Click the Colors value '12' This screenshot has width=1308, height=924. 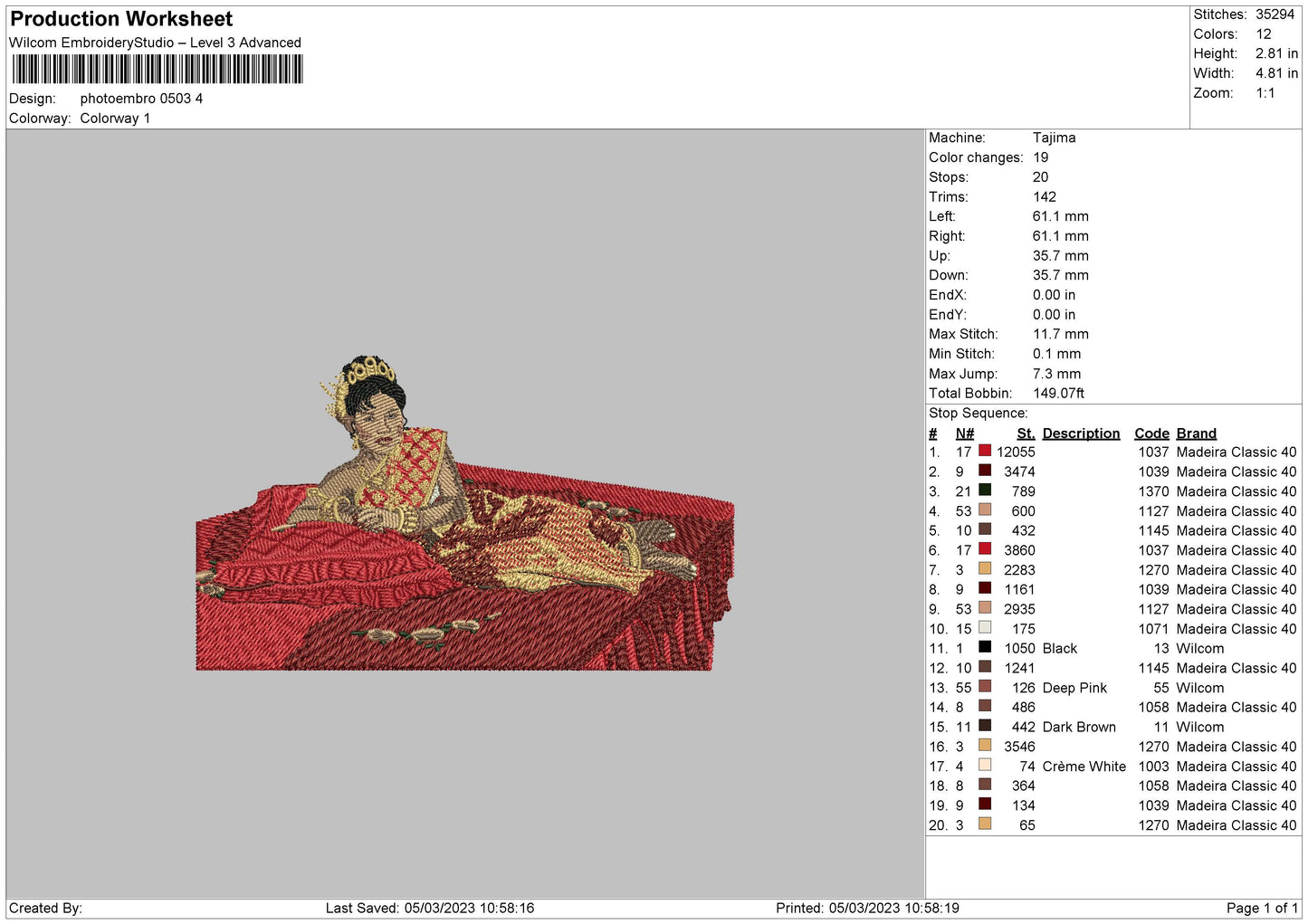(1264, 34)
